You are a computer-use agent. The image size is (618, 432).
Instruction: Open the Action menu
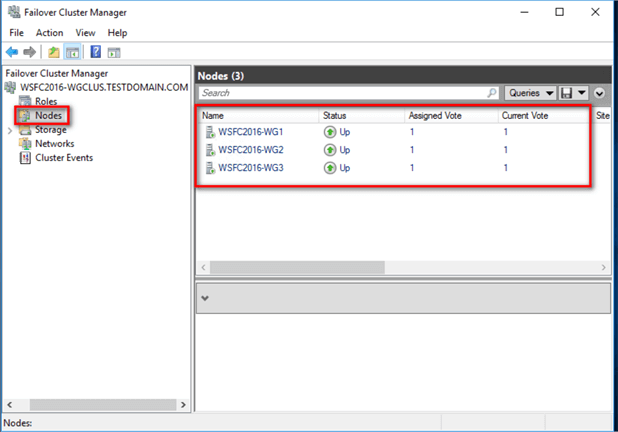pos(50,33)
